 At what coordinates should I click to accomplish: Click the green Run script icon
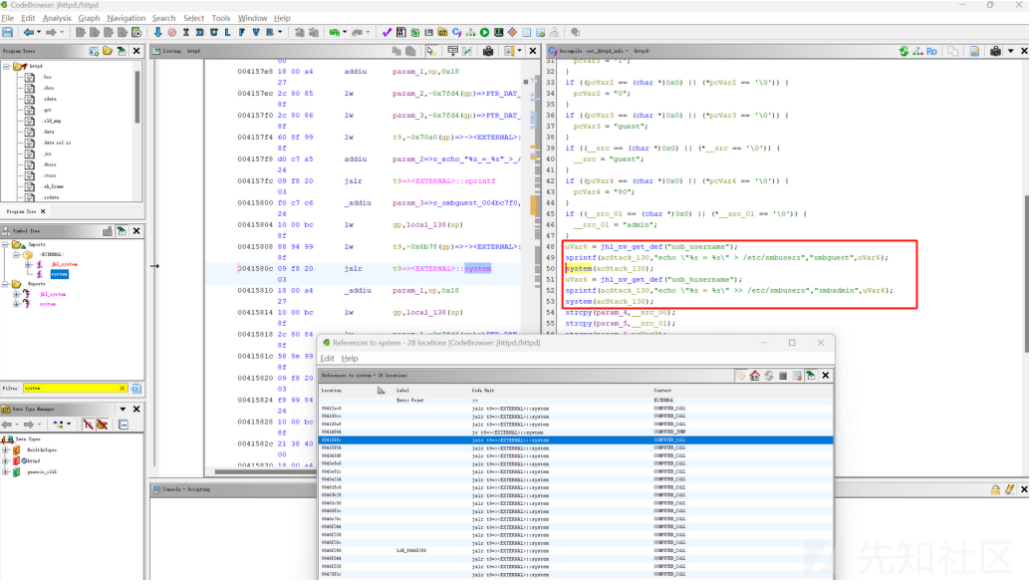pos(485,32)
